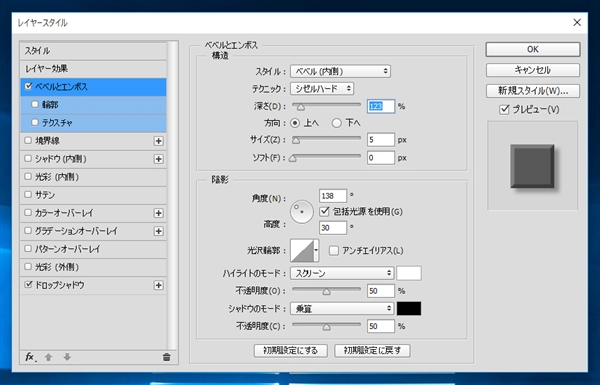Click the highlight opacity 50 input field

coord(381,291)
